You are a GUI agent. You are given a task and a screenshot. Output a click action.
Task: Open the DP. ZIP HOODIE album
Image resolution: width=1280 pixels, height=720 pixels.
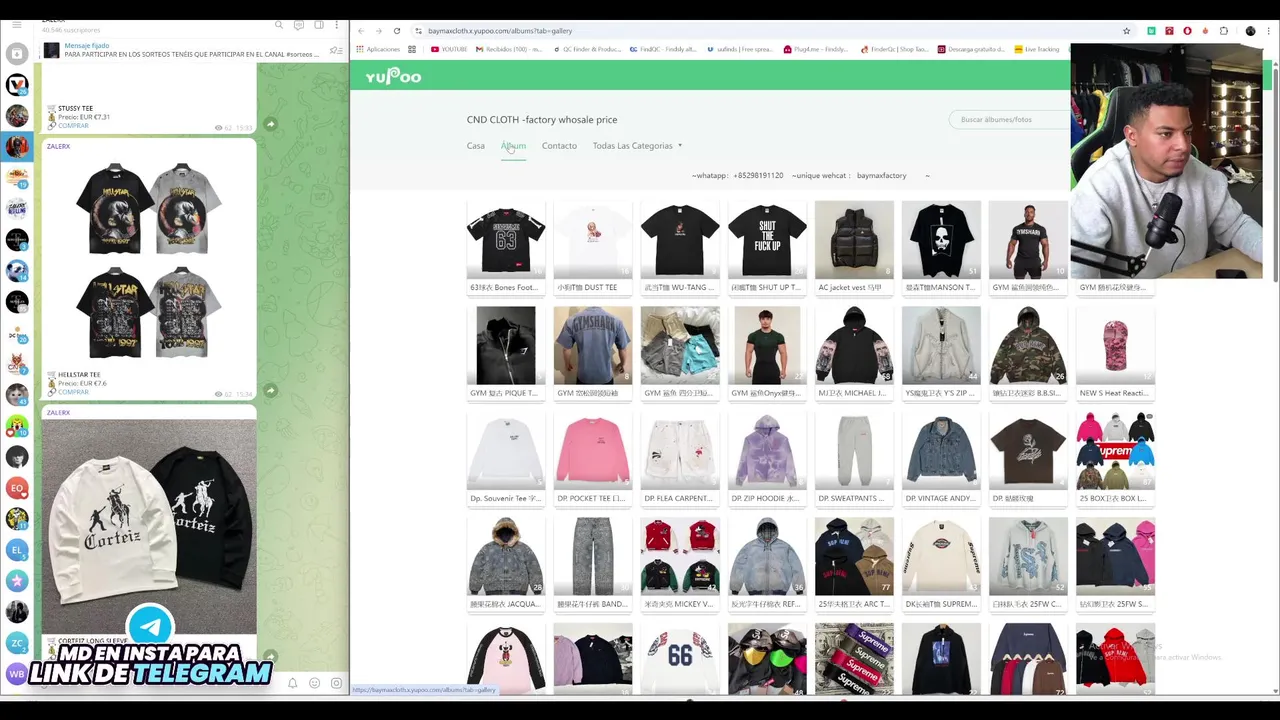click(767, 458)
